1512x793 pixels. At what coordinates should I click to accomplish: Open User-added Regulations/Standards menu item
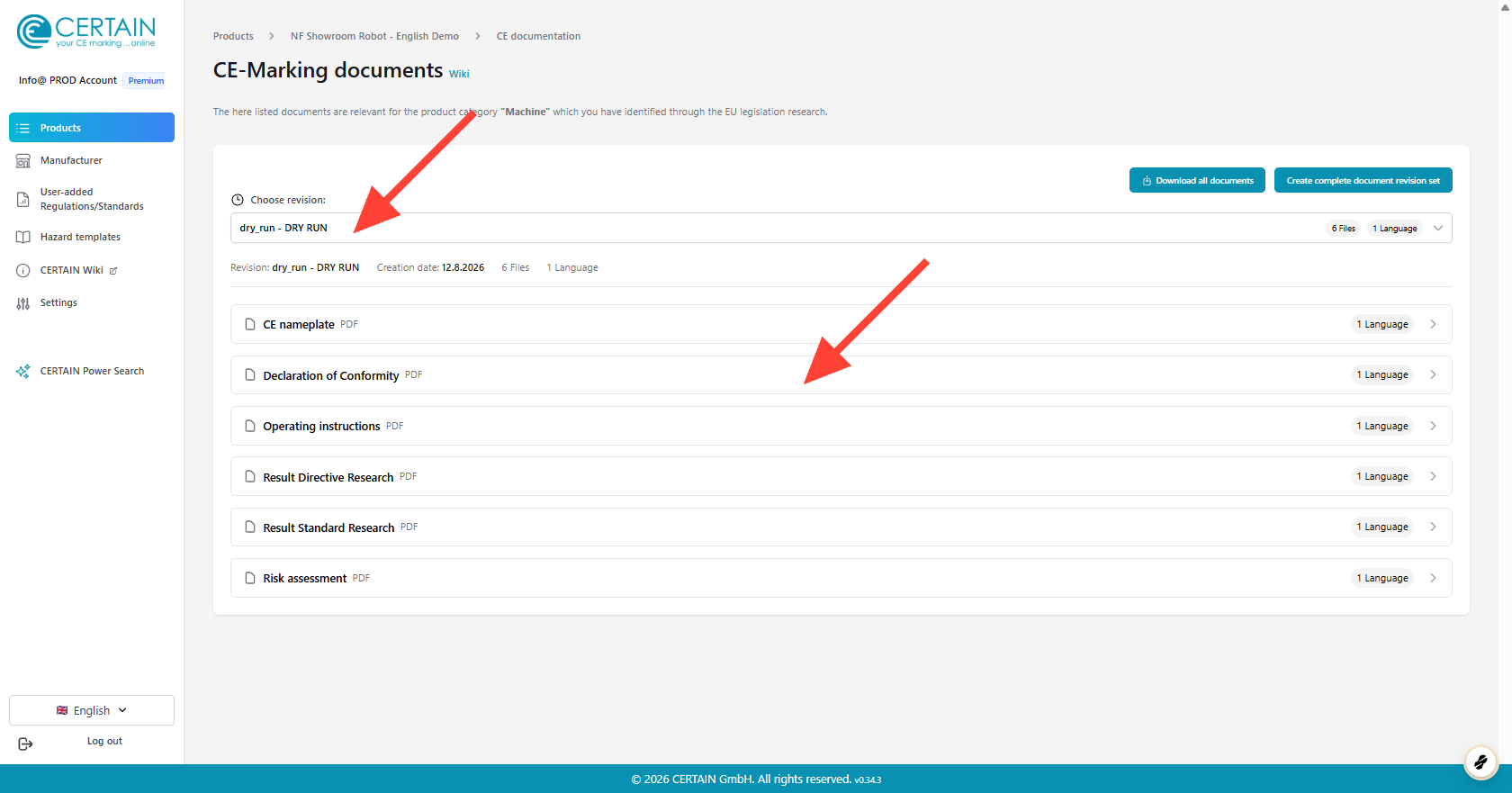coord(92,199)
